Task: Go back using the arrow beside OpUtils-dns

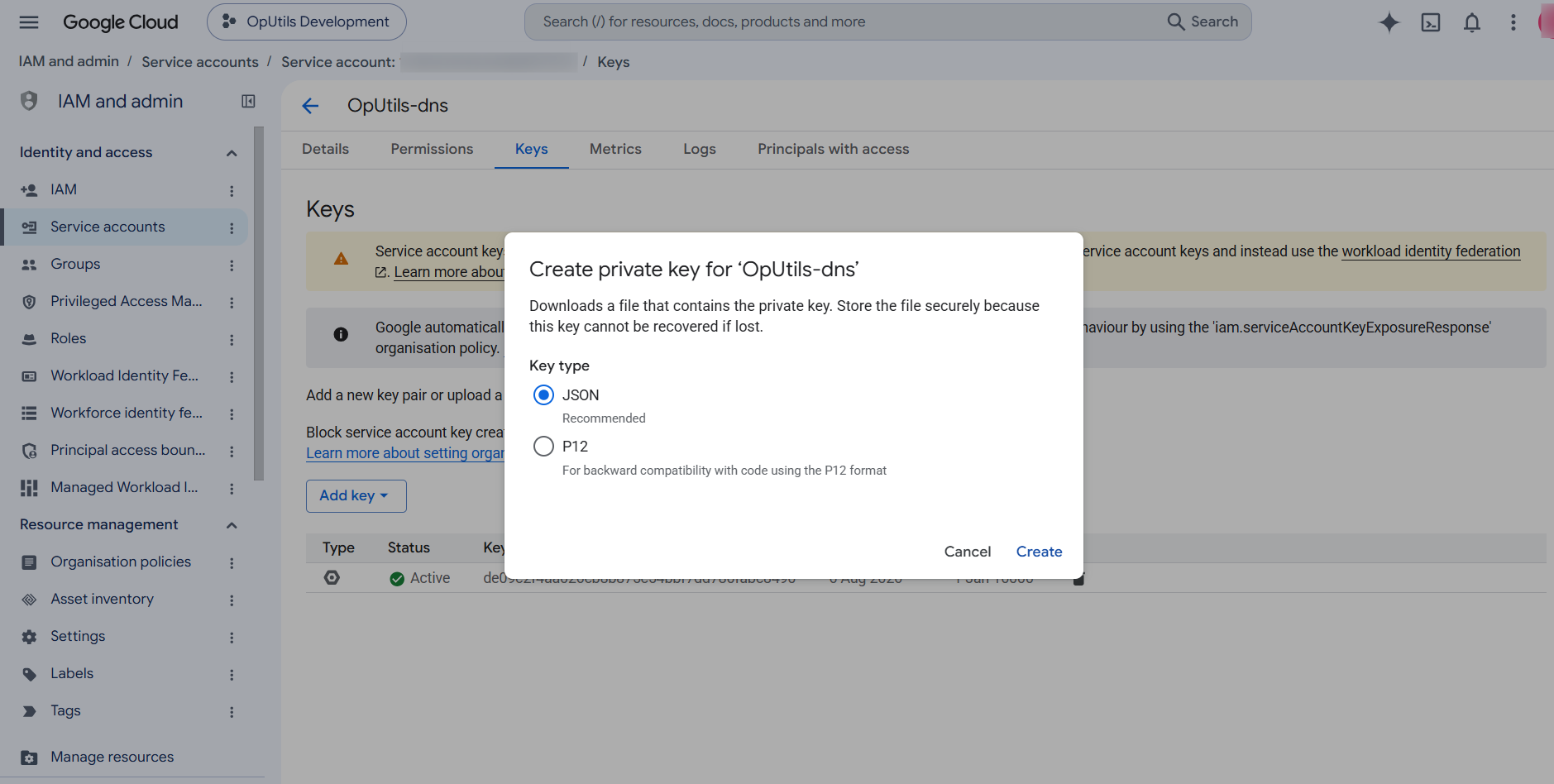Action: point(310,106)
